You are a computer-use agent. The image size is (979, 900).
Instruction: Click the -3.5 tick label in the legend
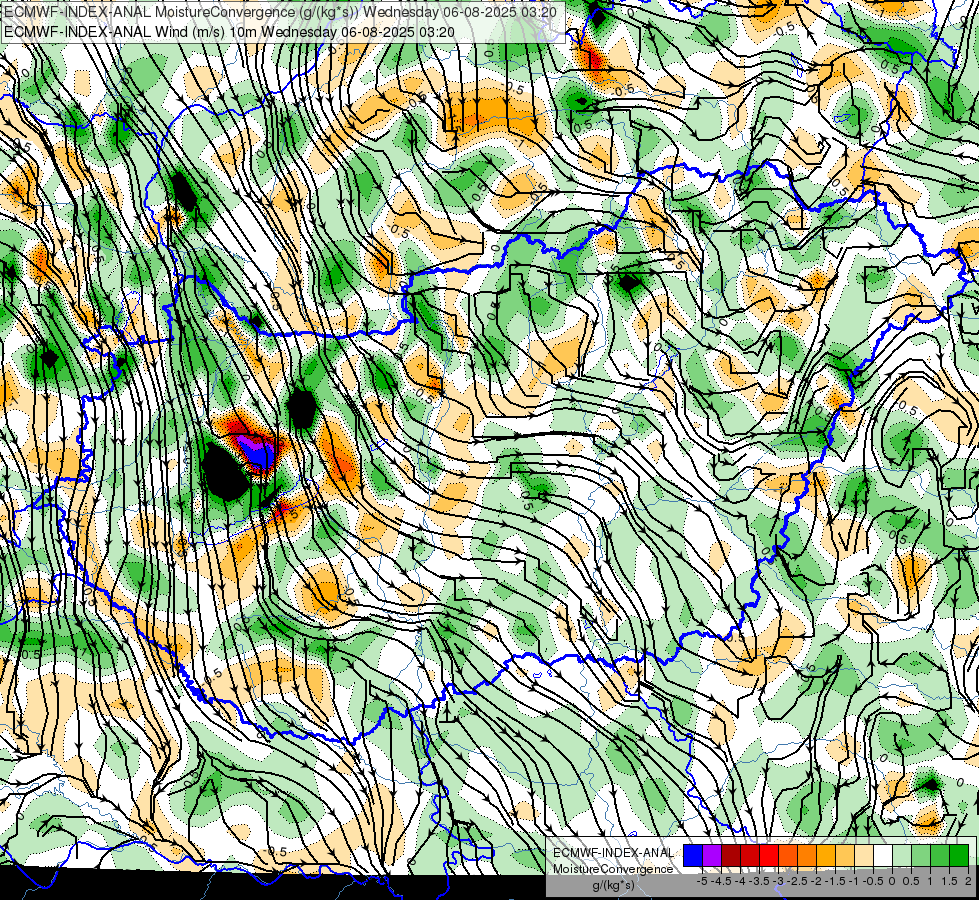pos(759,881)
